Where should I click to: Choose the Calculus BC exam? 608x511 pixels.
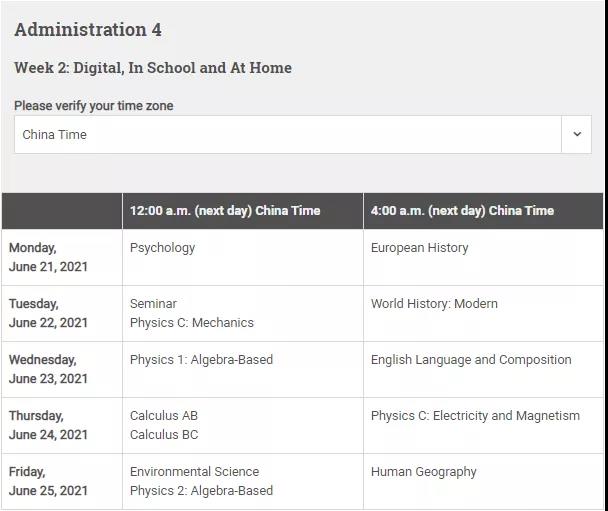(x=164, y=435)
